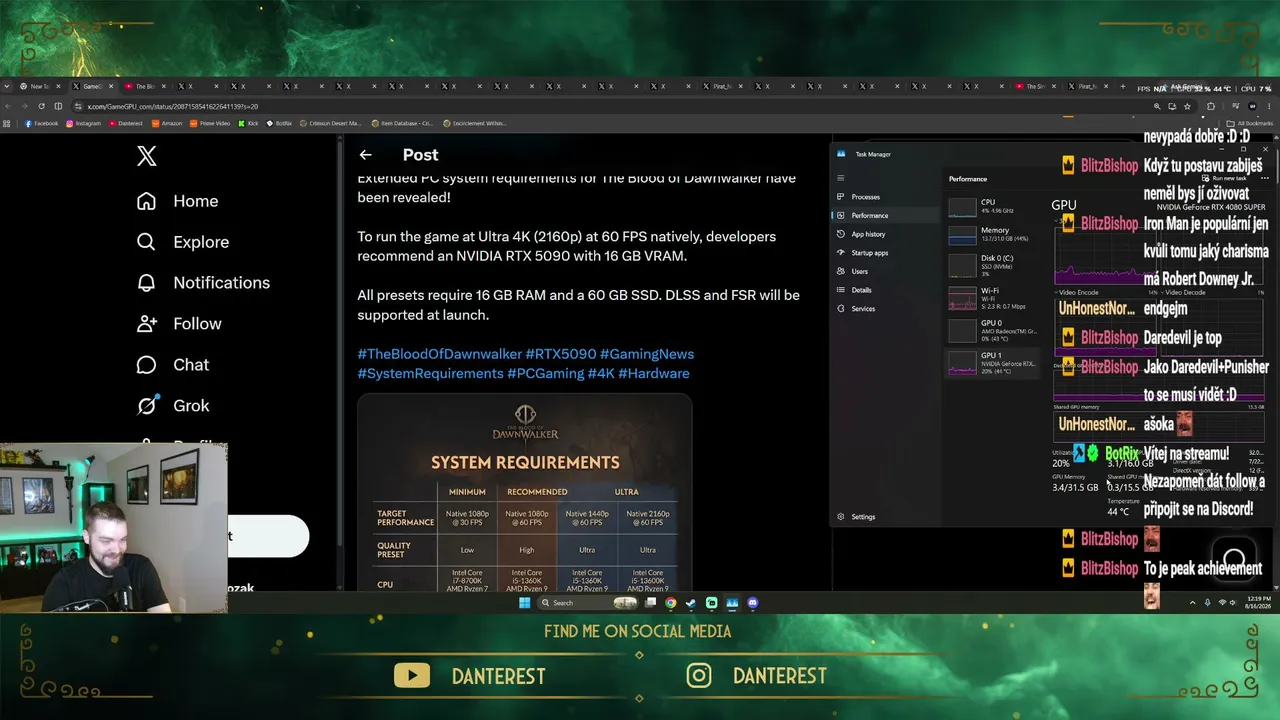Open Notifications in the X sidebar
Screen dimensions: 1280x720
pyautogui.click(x=203, y=283)
